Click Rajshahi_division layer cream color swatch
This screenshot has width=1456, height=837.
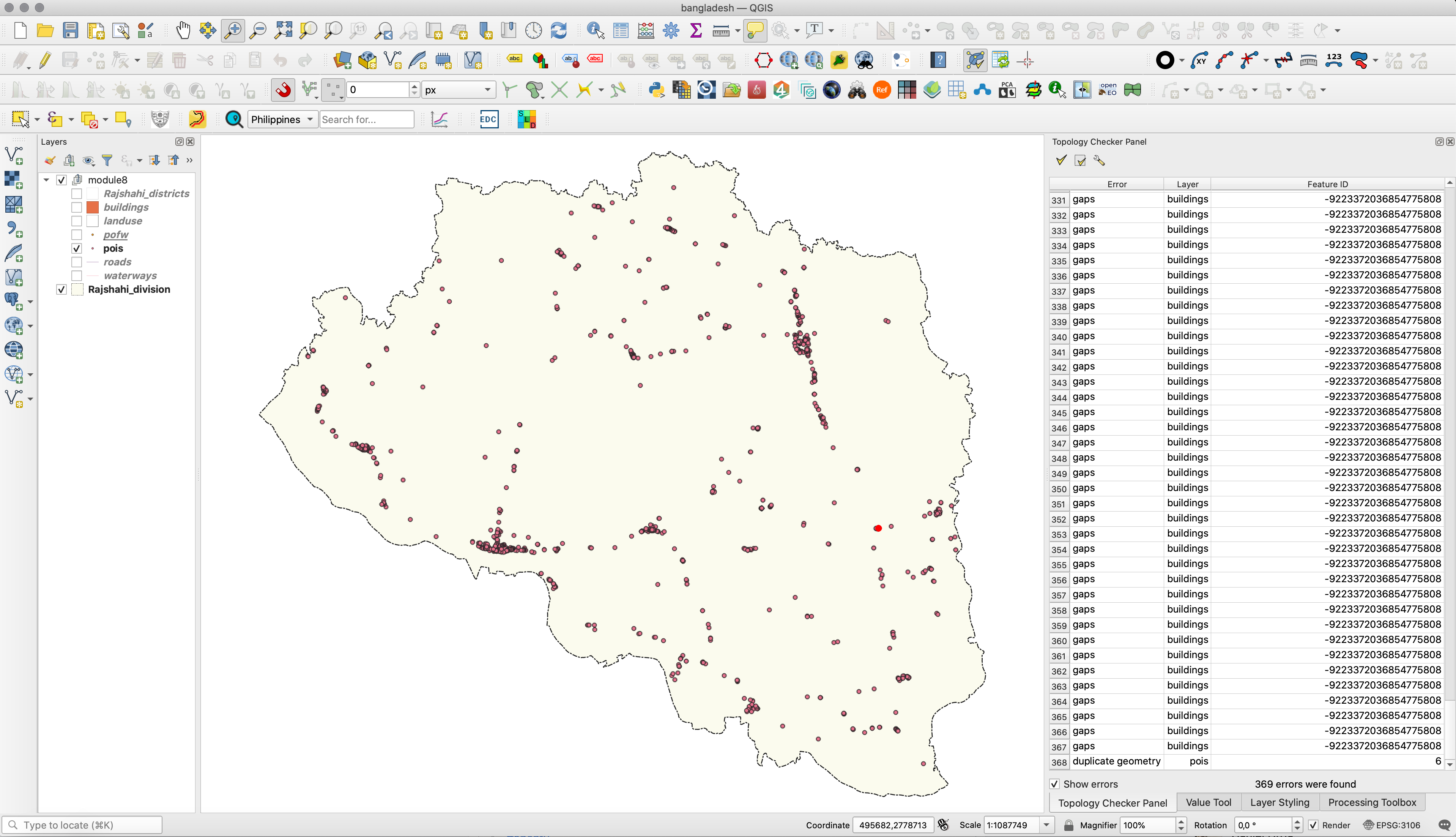77,290
